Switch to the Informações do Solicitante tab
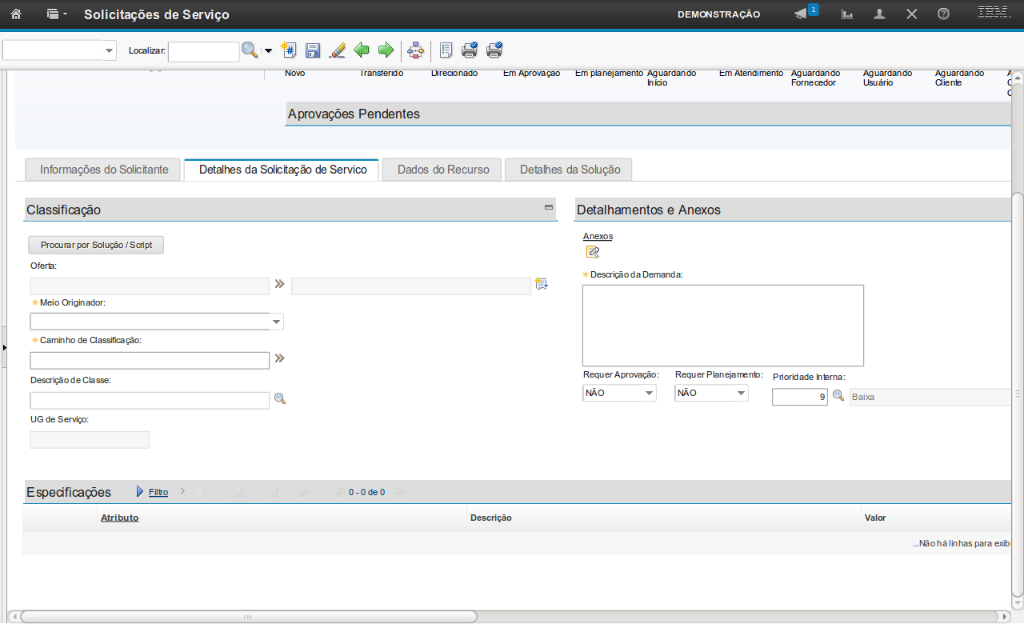Screen dimensions: 1024x624 coord(103,170)
